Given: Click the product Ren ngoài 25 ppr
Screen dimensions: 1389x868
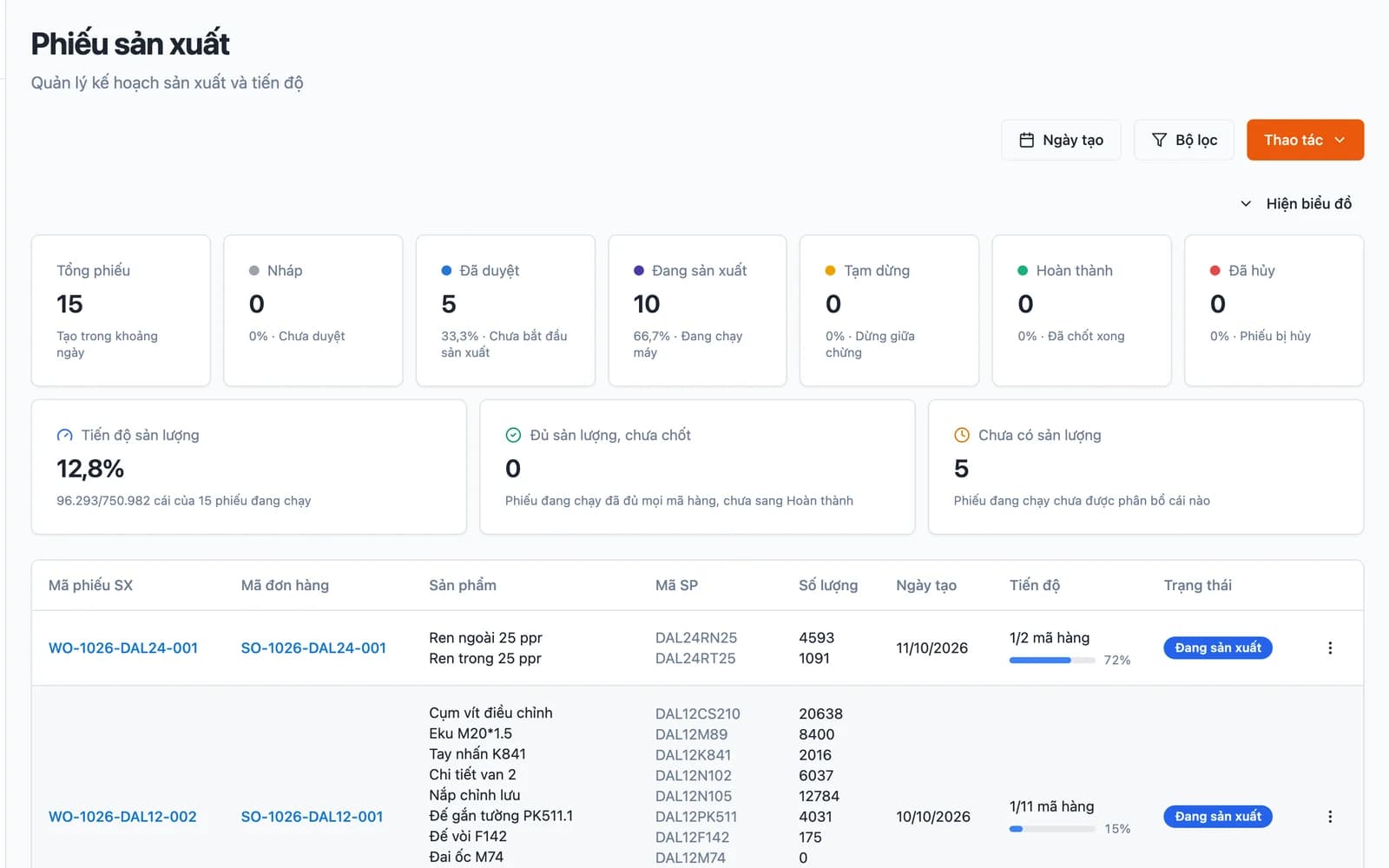Looking at the screenshot, I should click(x=485, y=637).
